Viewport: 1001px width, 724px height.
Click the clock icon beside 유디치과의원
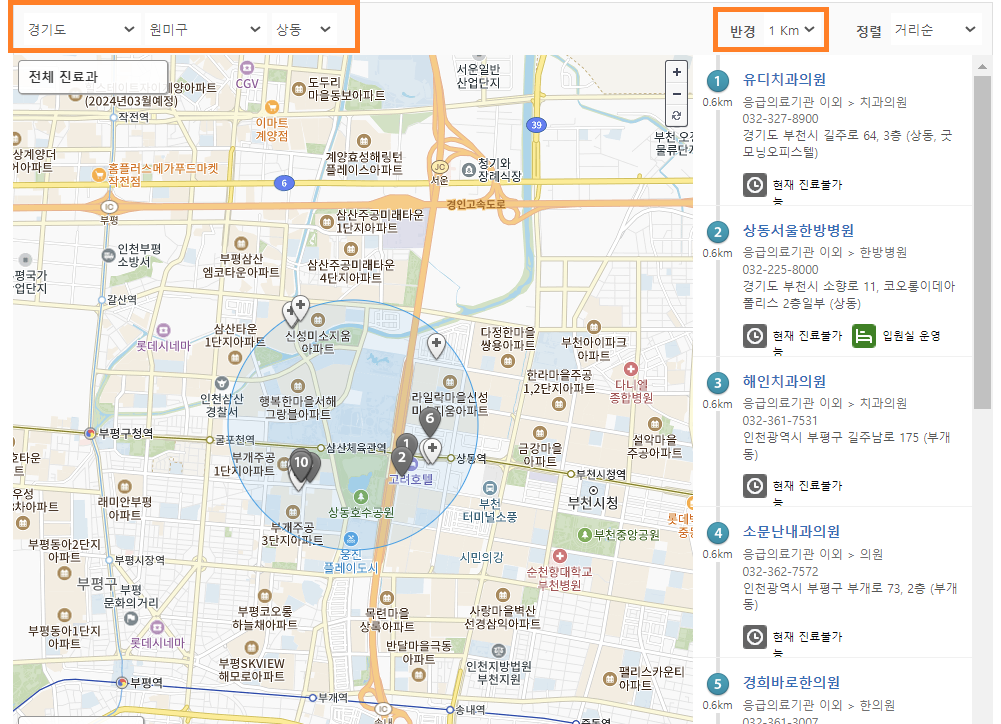756,184
